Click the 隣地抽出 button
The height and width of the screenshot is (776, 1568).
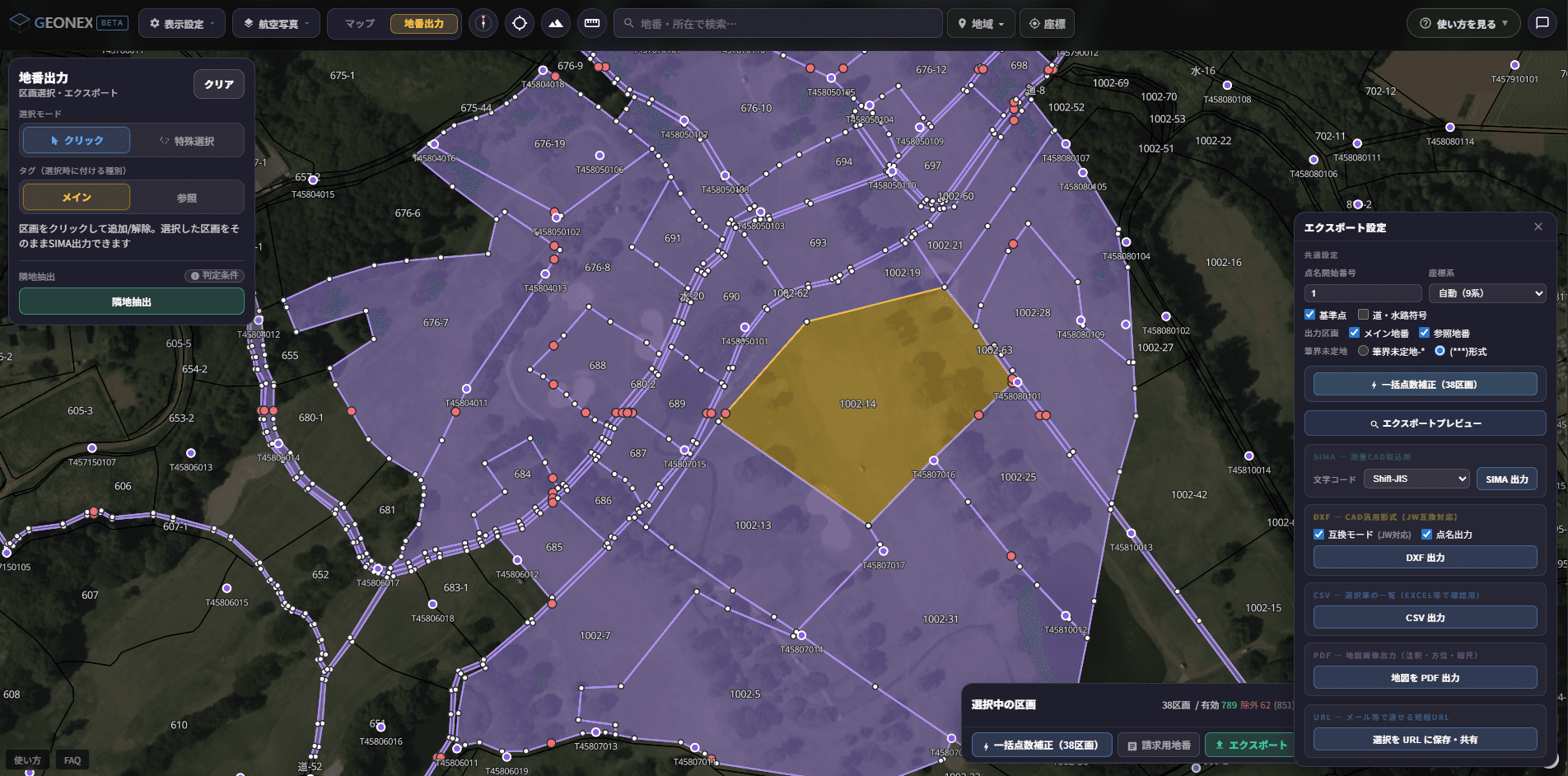132,302
